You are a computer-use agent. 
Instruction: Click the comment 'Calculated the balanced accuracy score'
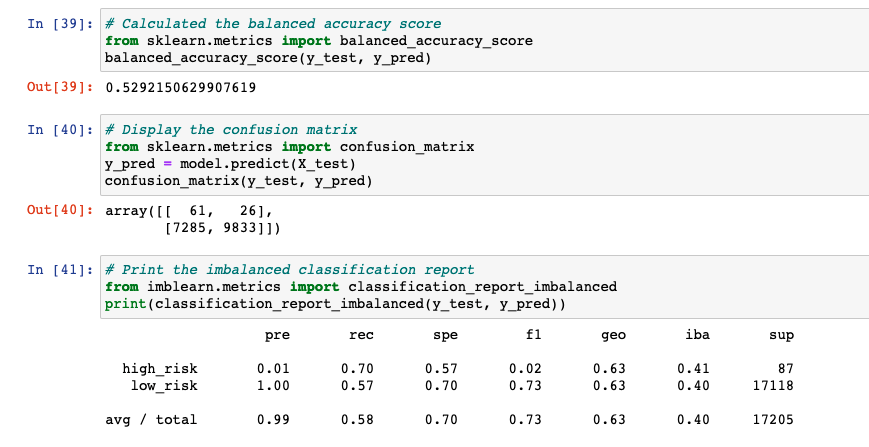(x=273, y=24)
